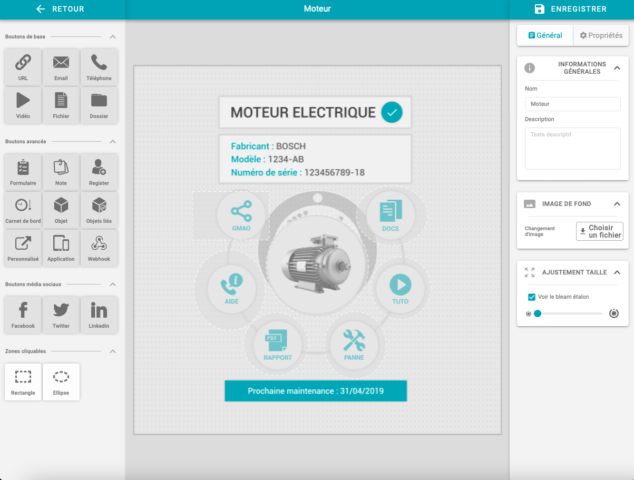Select the Webhook advanced button

(99, 246)
